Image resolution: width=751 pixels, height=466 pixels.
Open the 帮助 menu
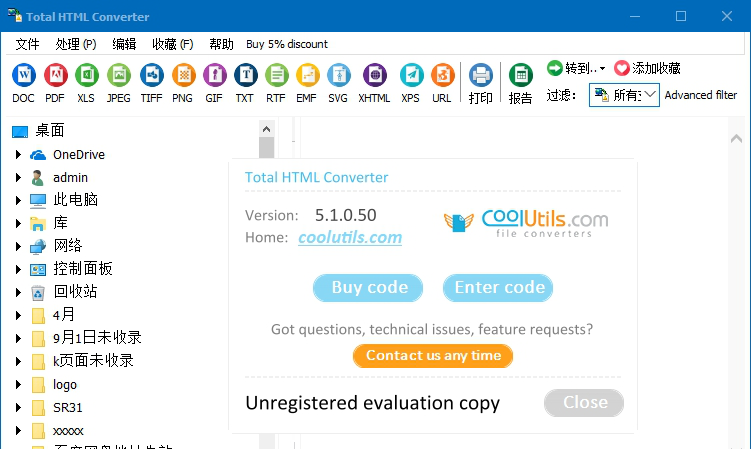point(221,44)
